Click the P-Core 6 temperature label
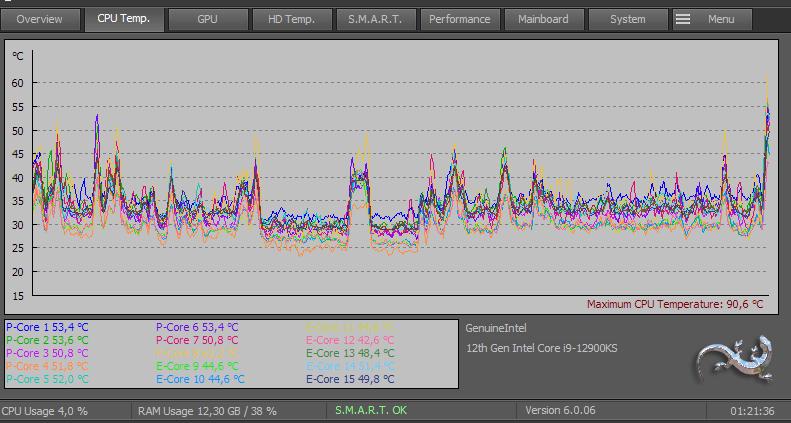The height and width of the screenshot is (423, 791). [x=197, y=327]
